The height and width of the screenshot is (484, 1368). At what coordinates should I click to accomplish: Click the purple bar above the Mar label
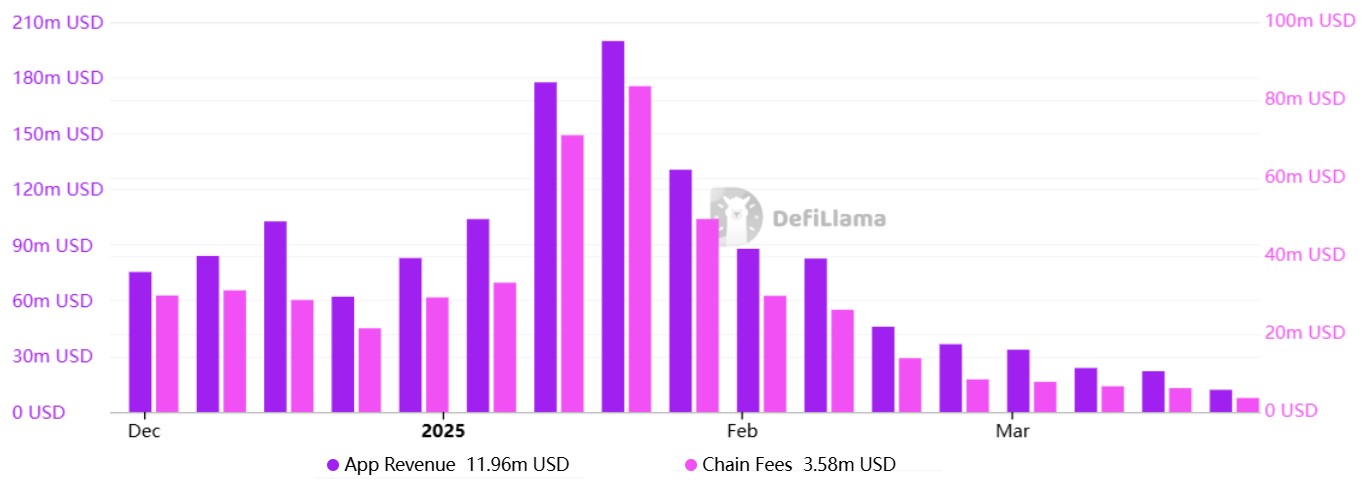[1018, 381]
